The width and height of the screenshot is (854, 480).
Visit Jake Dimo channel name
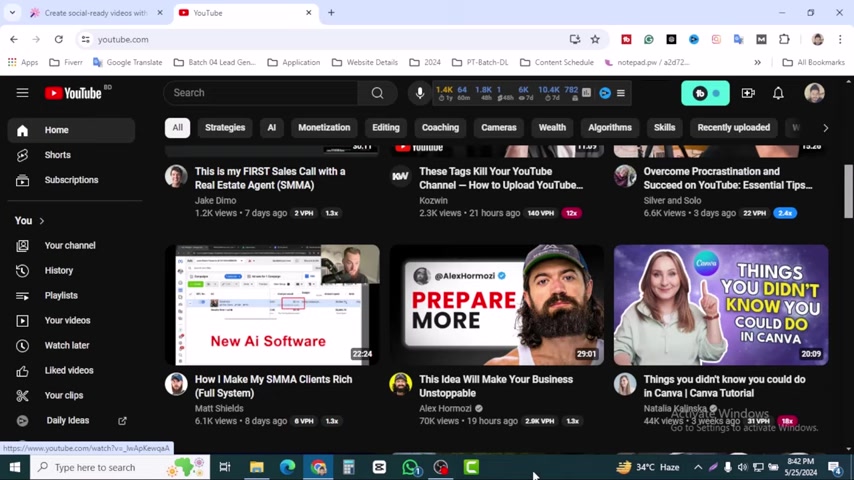click(x=215, y=200)
